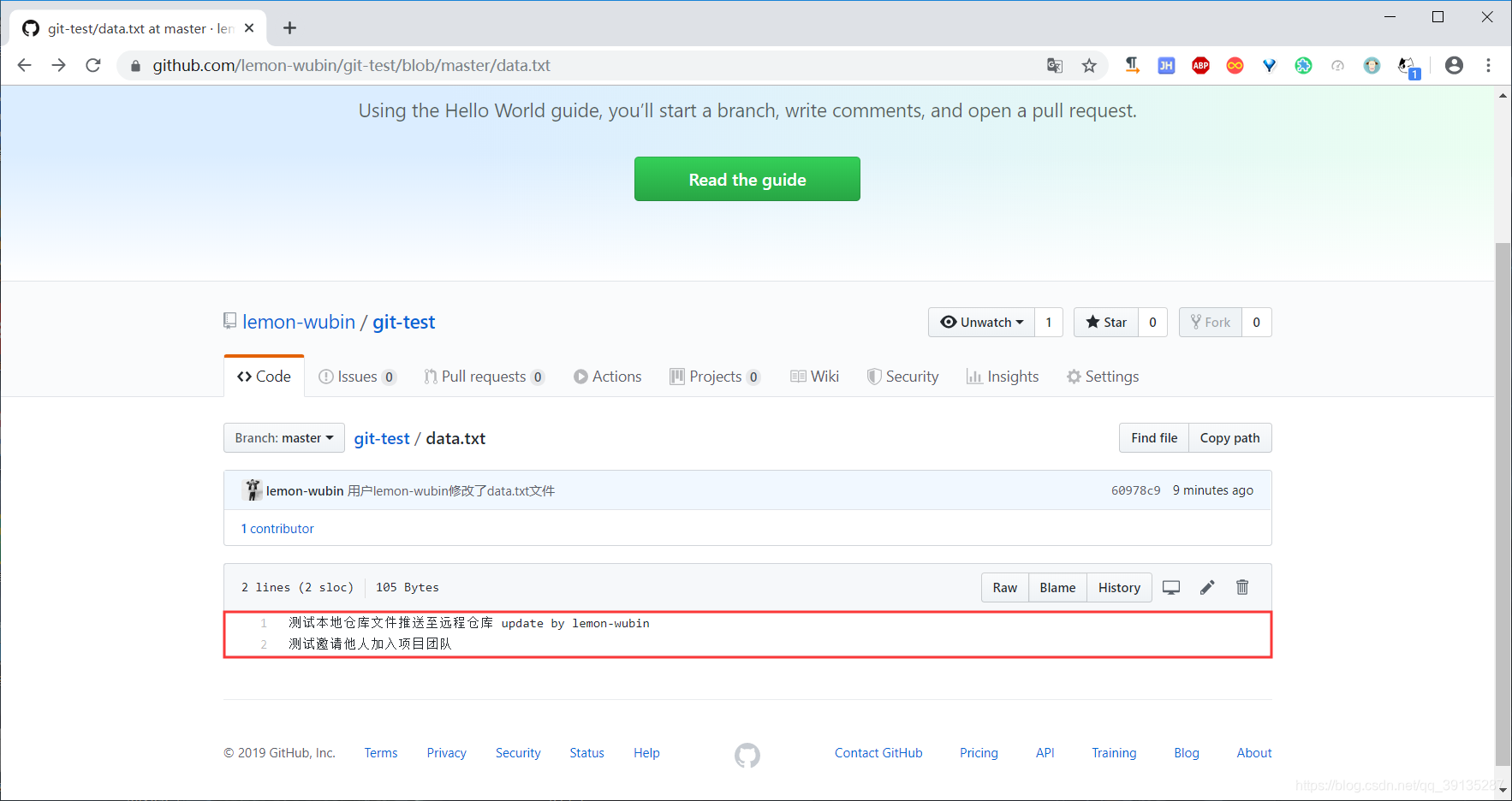The image size is (1512, 801).
Task: Open the lemon-wubin owner link
Action: coord(299,322)
